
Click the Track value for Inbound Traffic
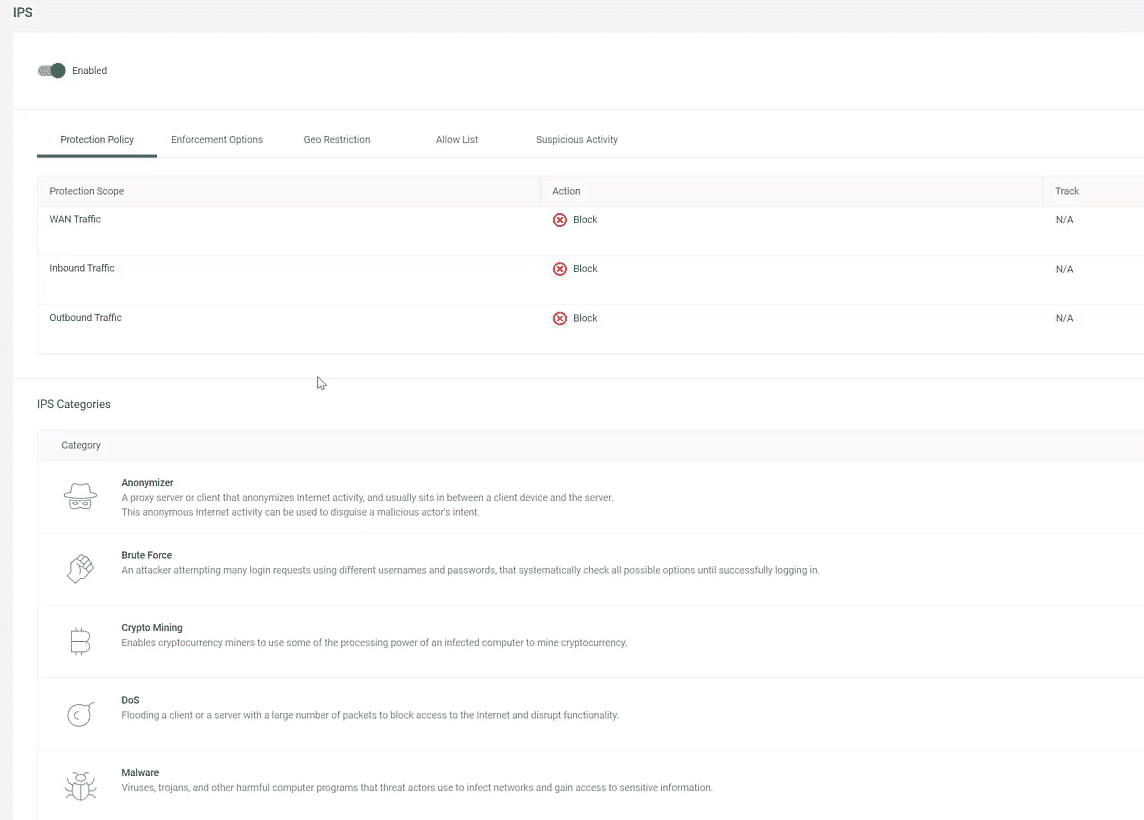tap(1064, 269)
